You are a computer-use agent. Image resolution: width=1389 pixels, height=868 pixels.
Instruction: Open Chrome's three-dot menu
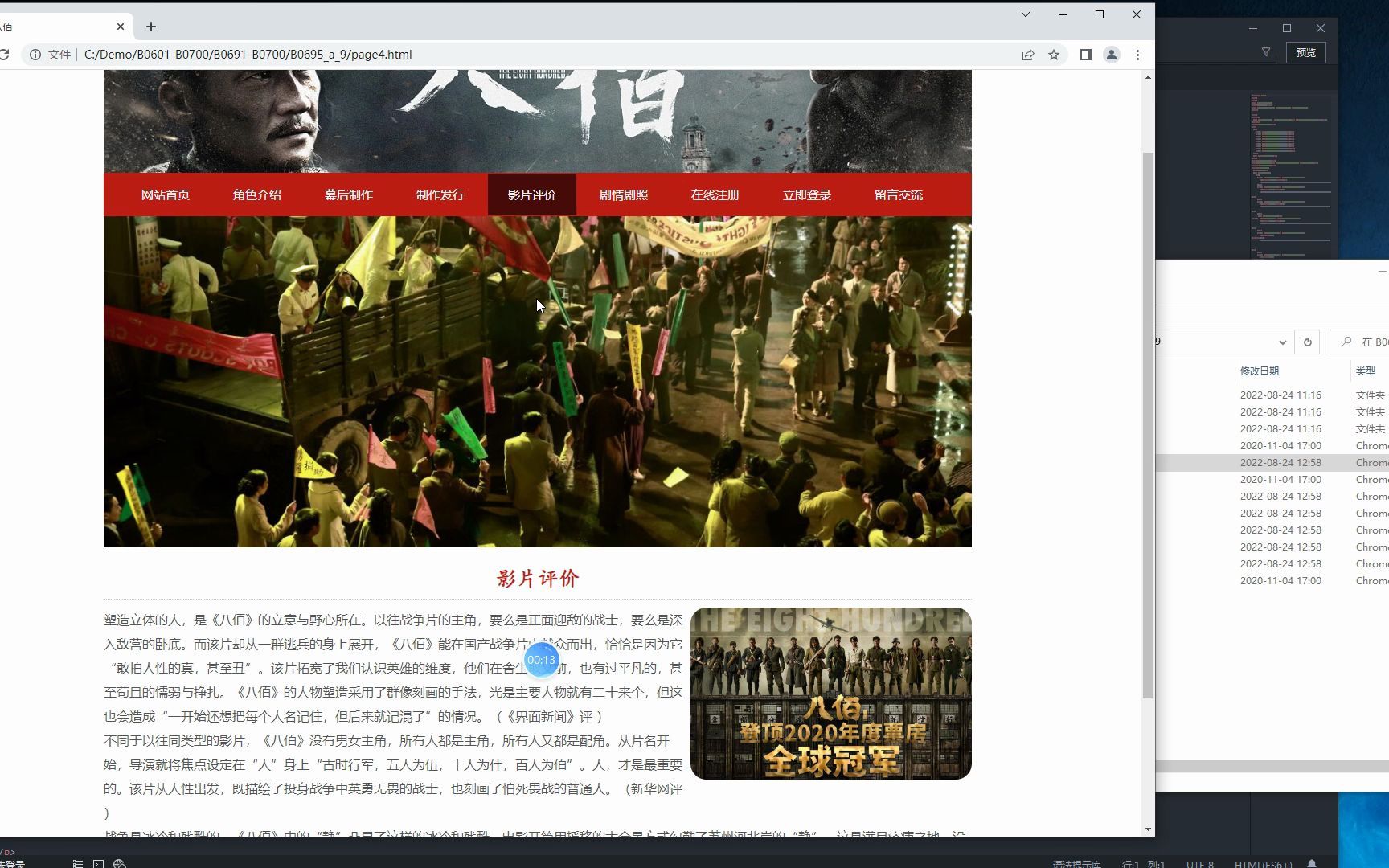pos(1137,55)
